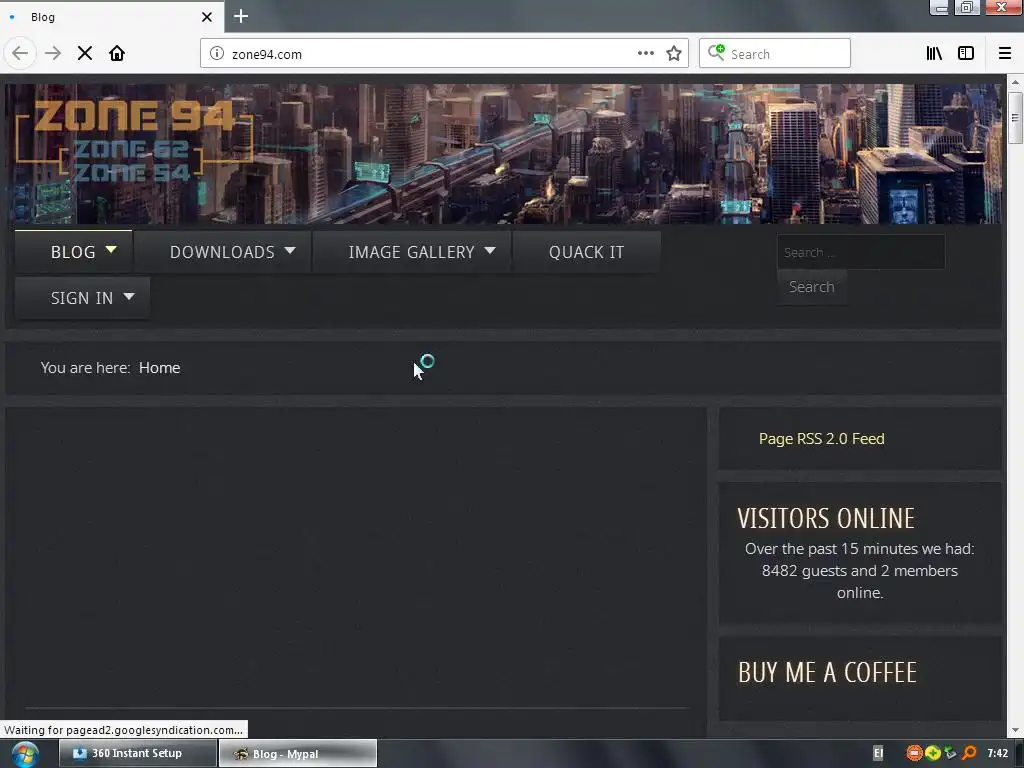
Task: Open the IMAGE GALLERY menu item
Action: pos(411,252)
